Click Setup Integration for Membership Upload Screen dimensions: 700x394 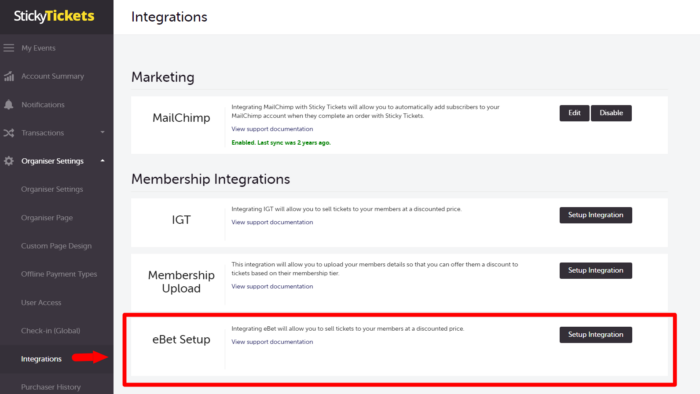(596, 270)
